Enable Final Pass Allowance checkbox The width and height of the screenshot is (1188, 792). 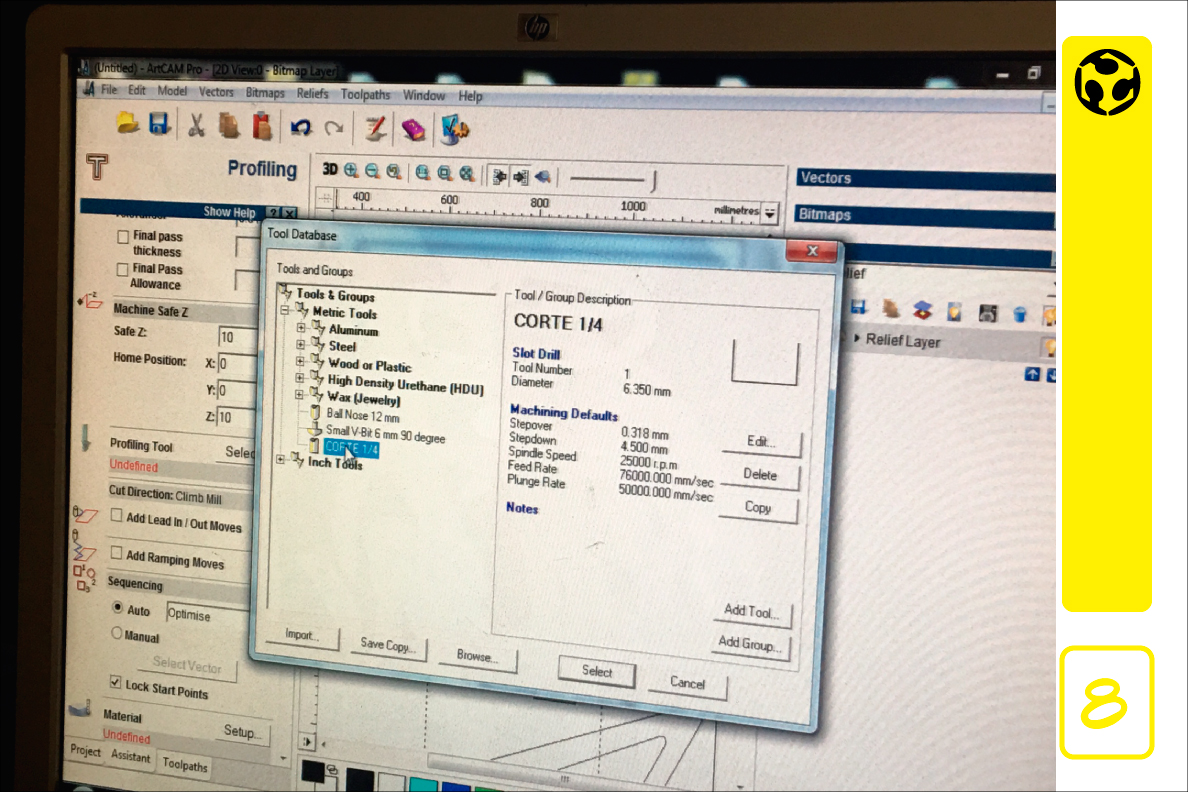pos(122,269)
